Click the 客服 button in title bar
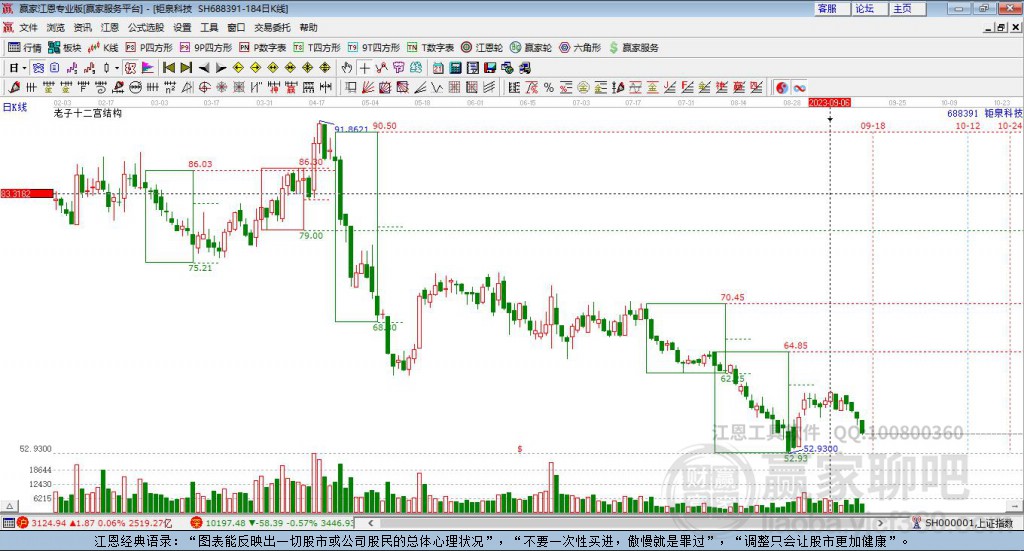The height and width of the screenshot is (551, 1024). tap(832, 8)
